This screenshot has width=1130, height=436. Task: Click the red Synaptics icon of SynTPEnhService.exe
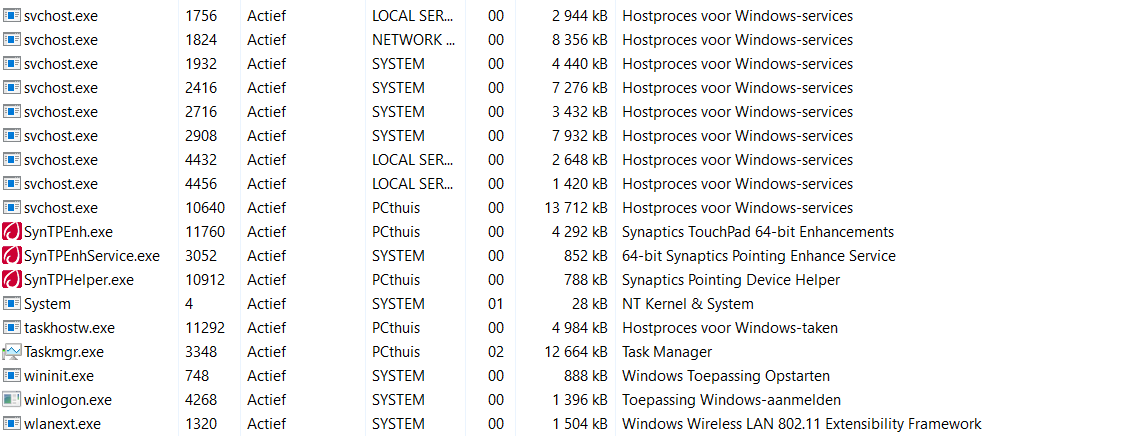tap(12, 256)
